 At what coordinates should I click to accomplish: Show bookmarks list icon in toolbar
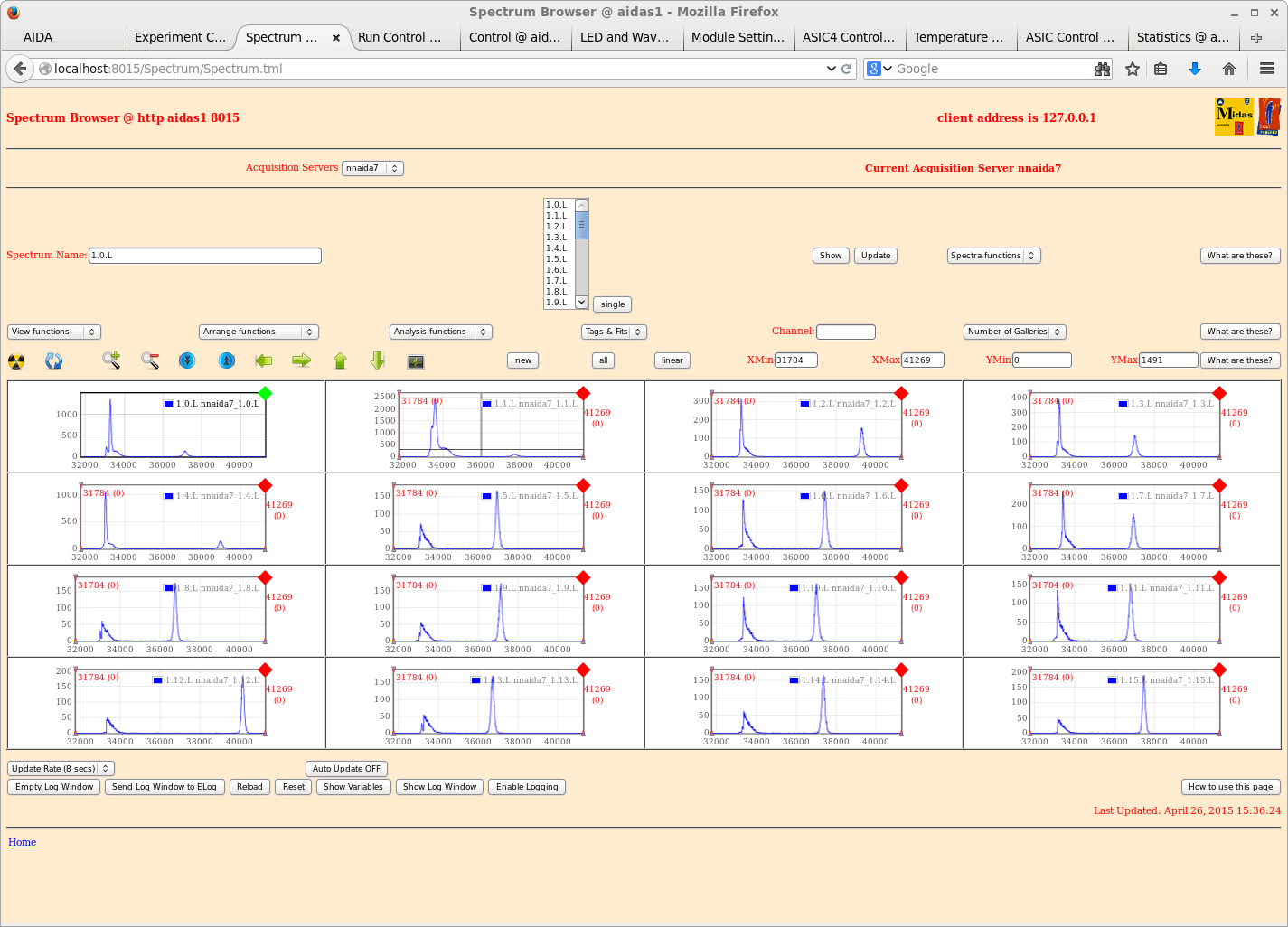tap(1161, 69)
